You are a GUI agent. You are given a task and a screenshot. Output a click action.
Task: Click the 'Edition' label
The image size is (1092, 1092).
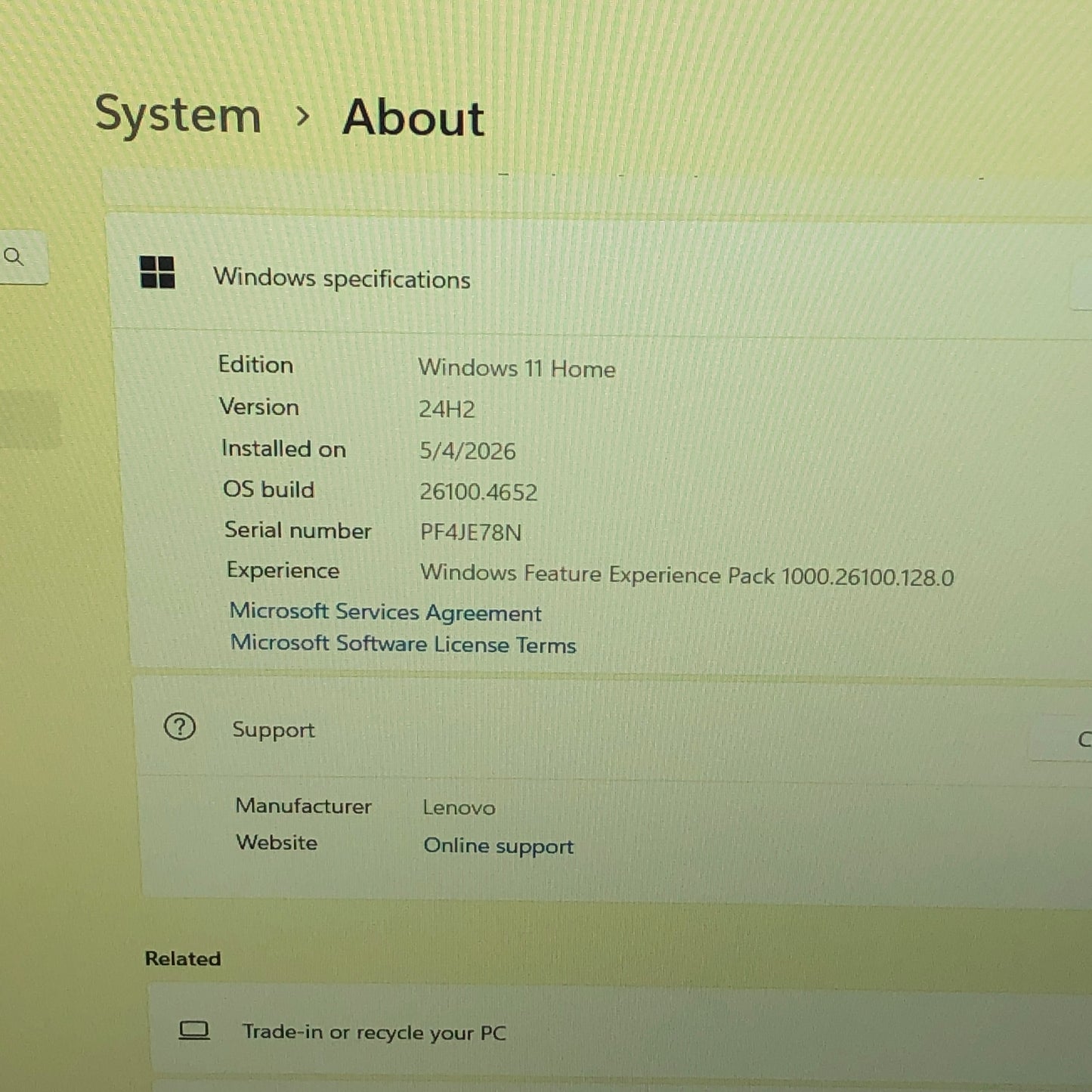coord(255,364)
